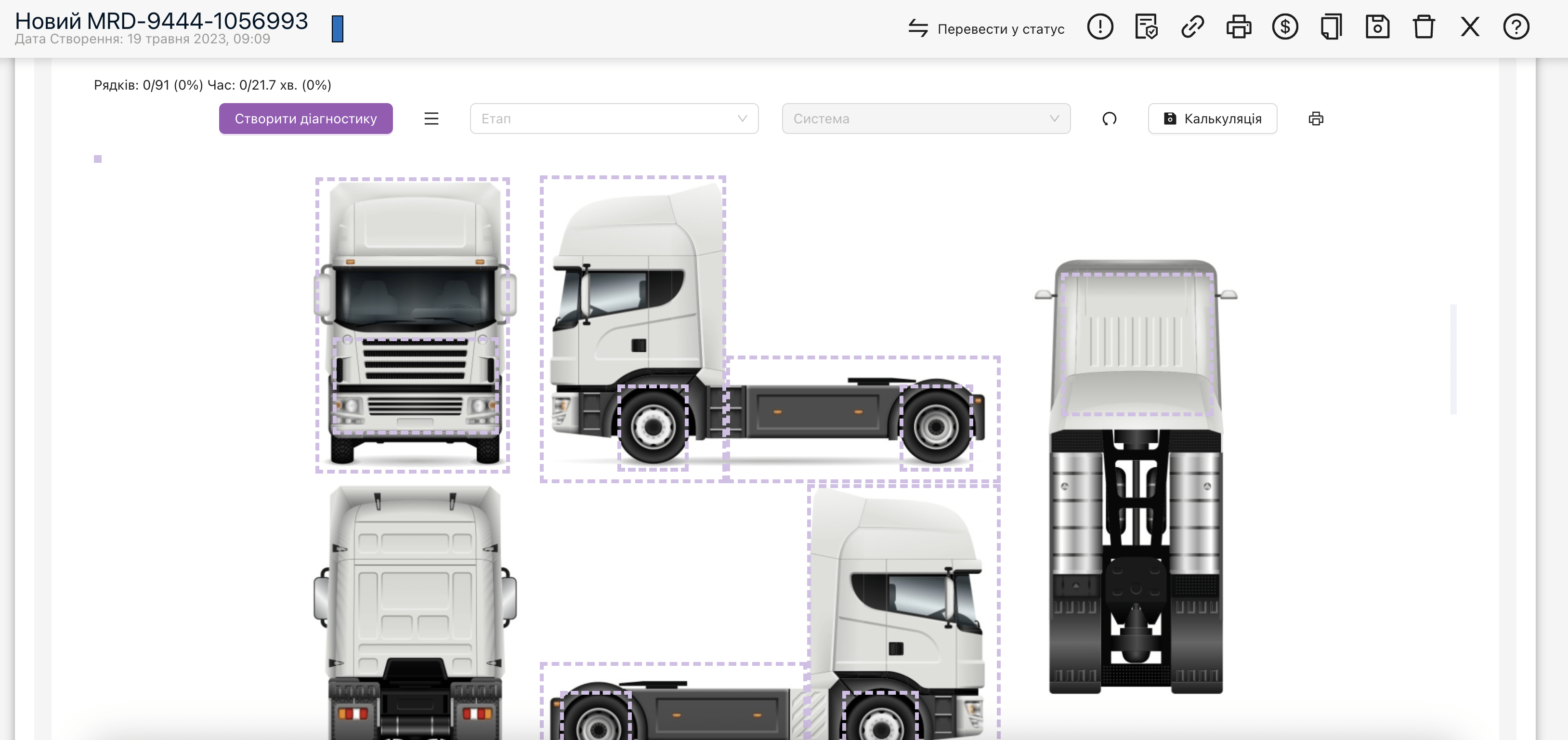Click the refresh icon next to Система

point(1109,119)
